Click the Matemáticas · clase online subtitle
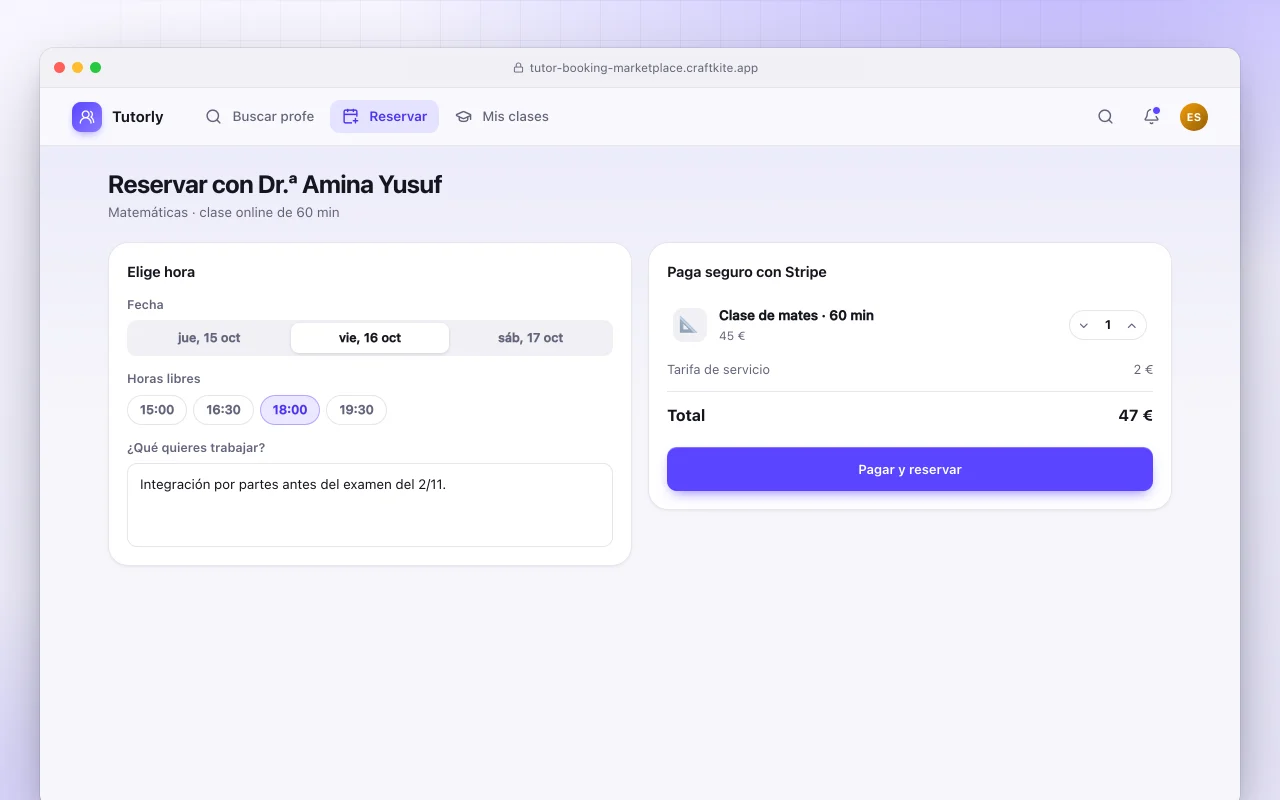The height and width of the screenshot is (800, 1280). coord(224,213)
